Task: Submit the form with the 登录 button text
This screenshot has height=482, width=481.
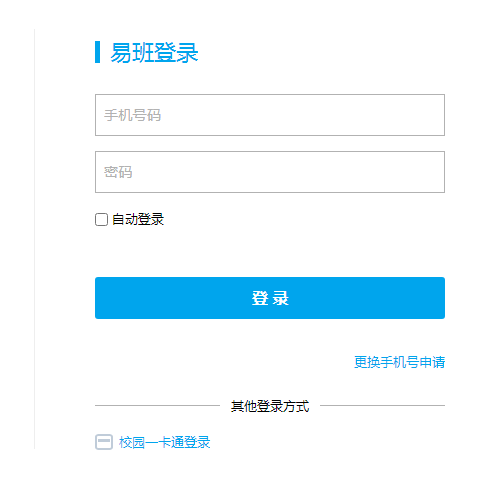Action: click(x=270, y=298)
